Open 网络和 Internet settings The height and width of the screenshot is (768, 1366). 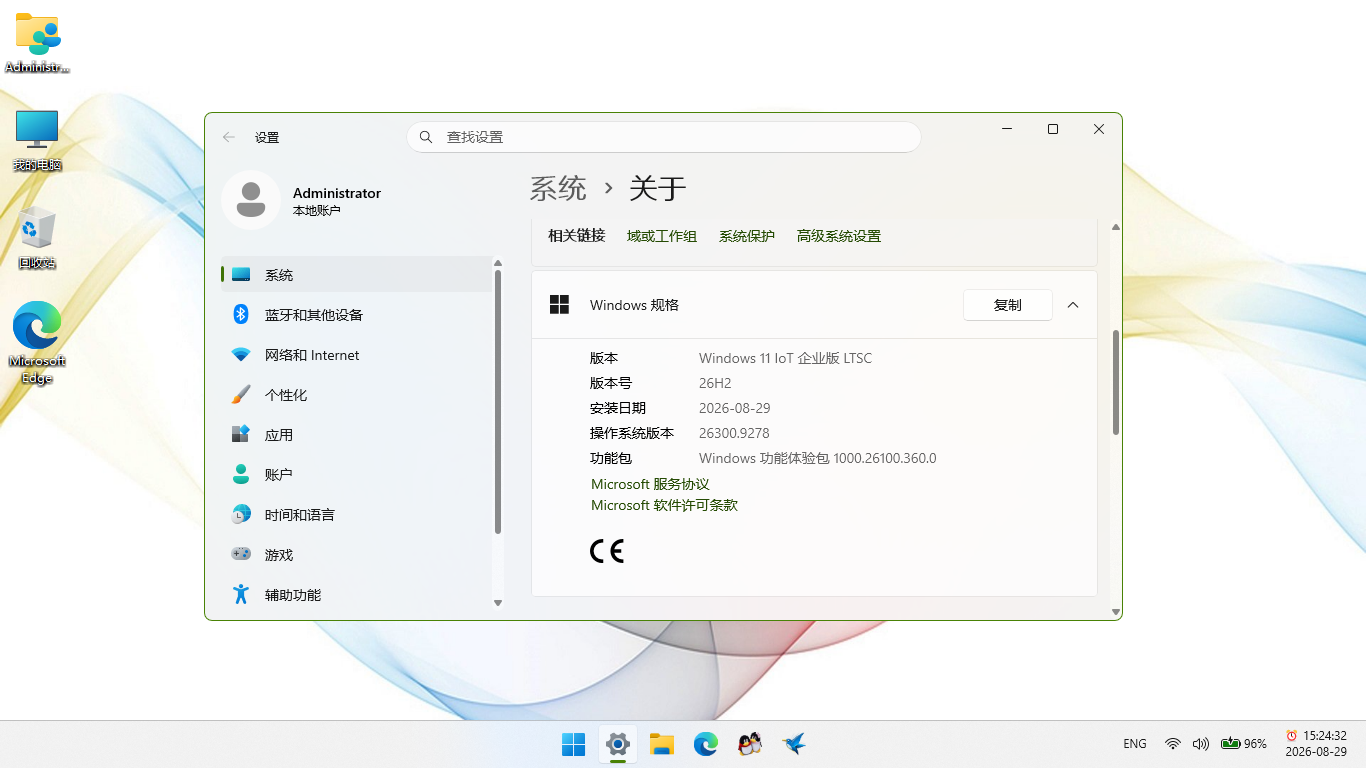[356, 355]
